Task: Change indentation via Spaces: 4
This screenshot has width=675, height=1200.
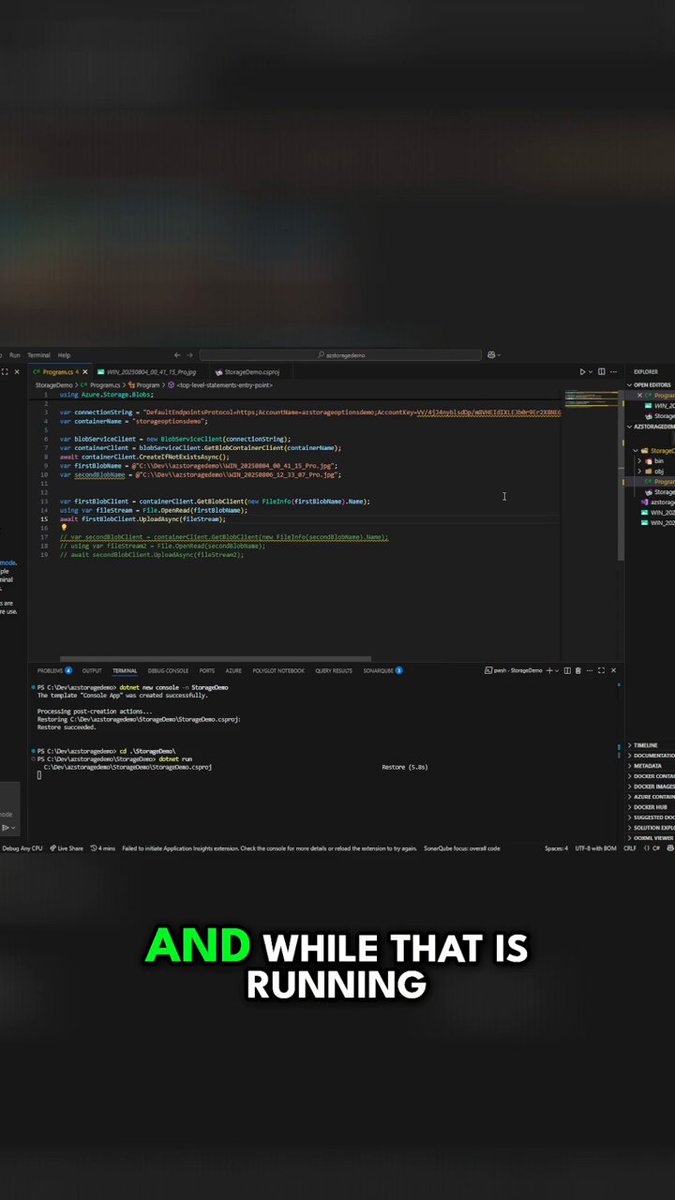Action: (556, 848)
